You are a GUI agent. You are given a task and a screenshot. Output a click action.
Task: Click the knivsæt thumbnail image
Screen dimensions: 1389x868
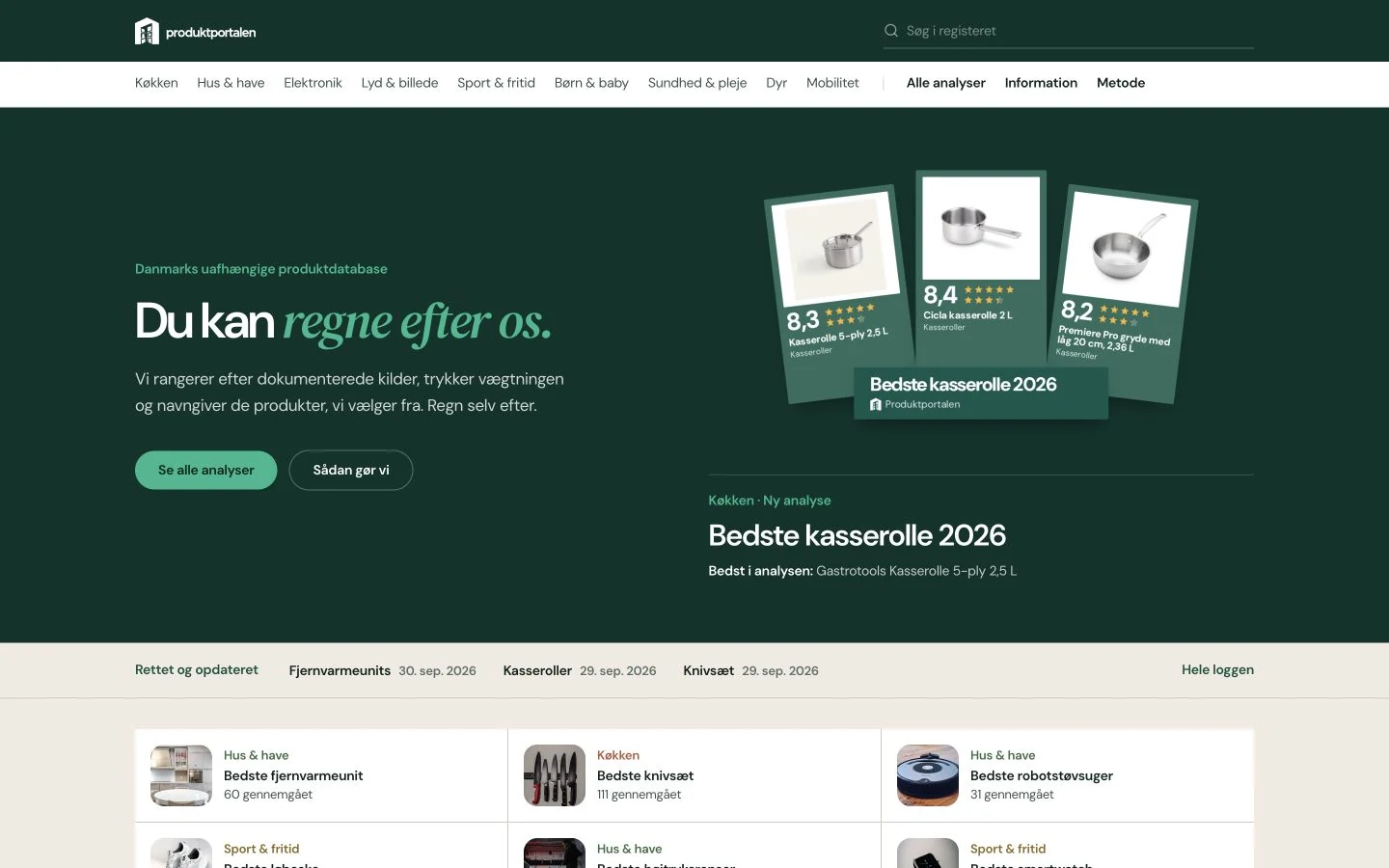pos(555,775)
